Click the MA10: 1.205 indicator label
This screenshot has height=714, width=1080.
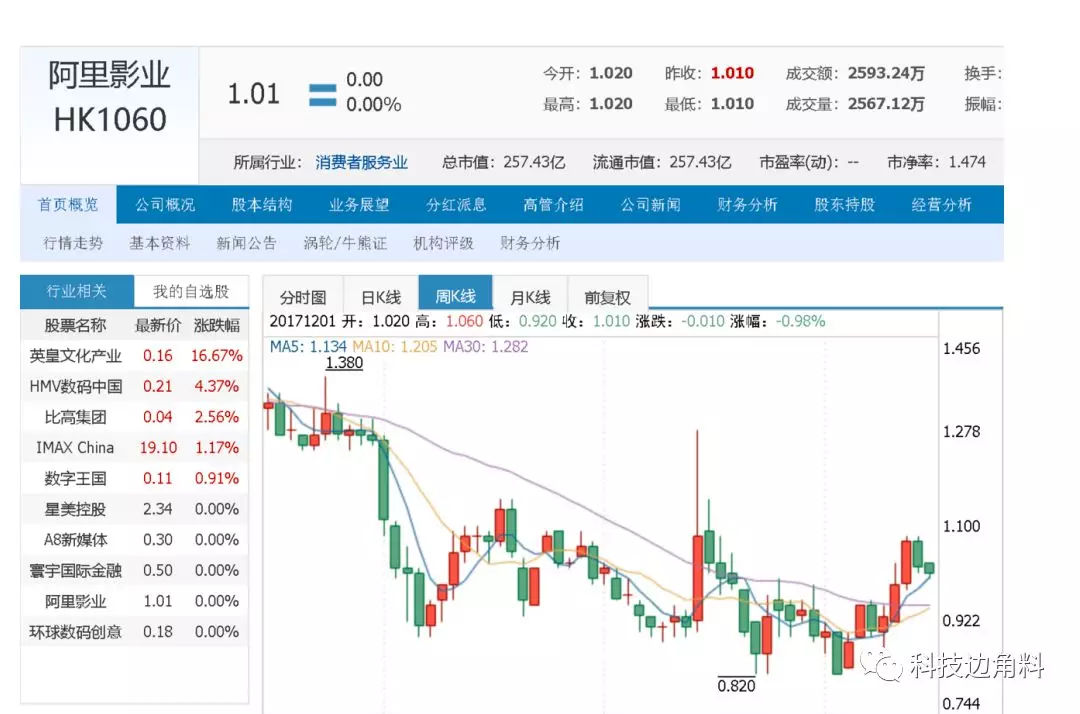395,347
